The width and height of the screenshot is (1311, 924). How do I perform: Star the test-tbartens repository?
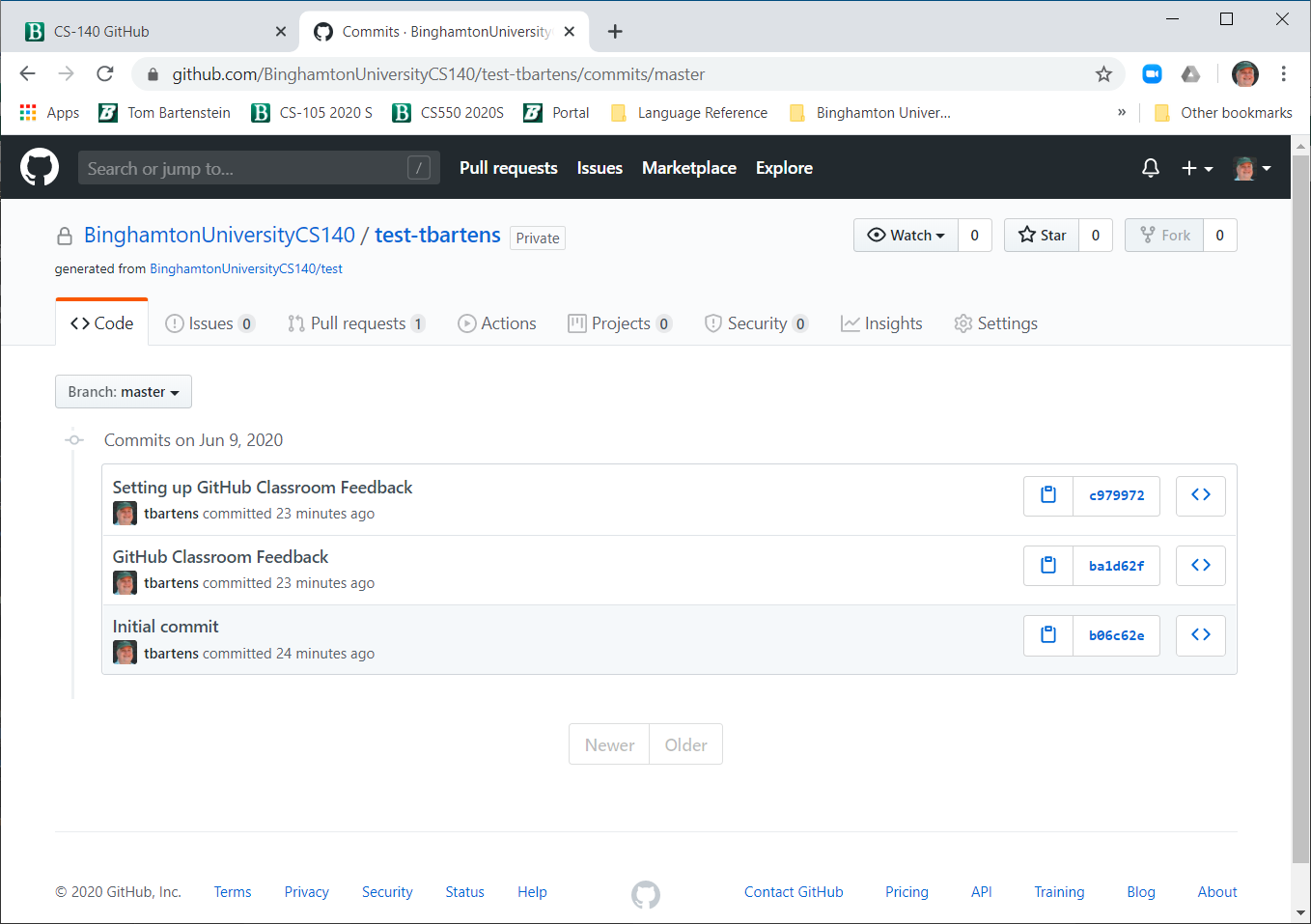[x=1043, y=236]
